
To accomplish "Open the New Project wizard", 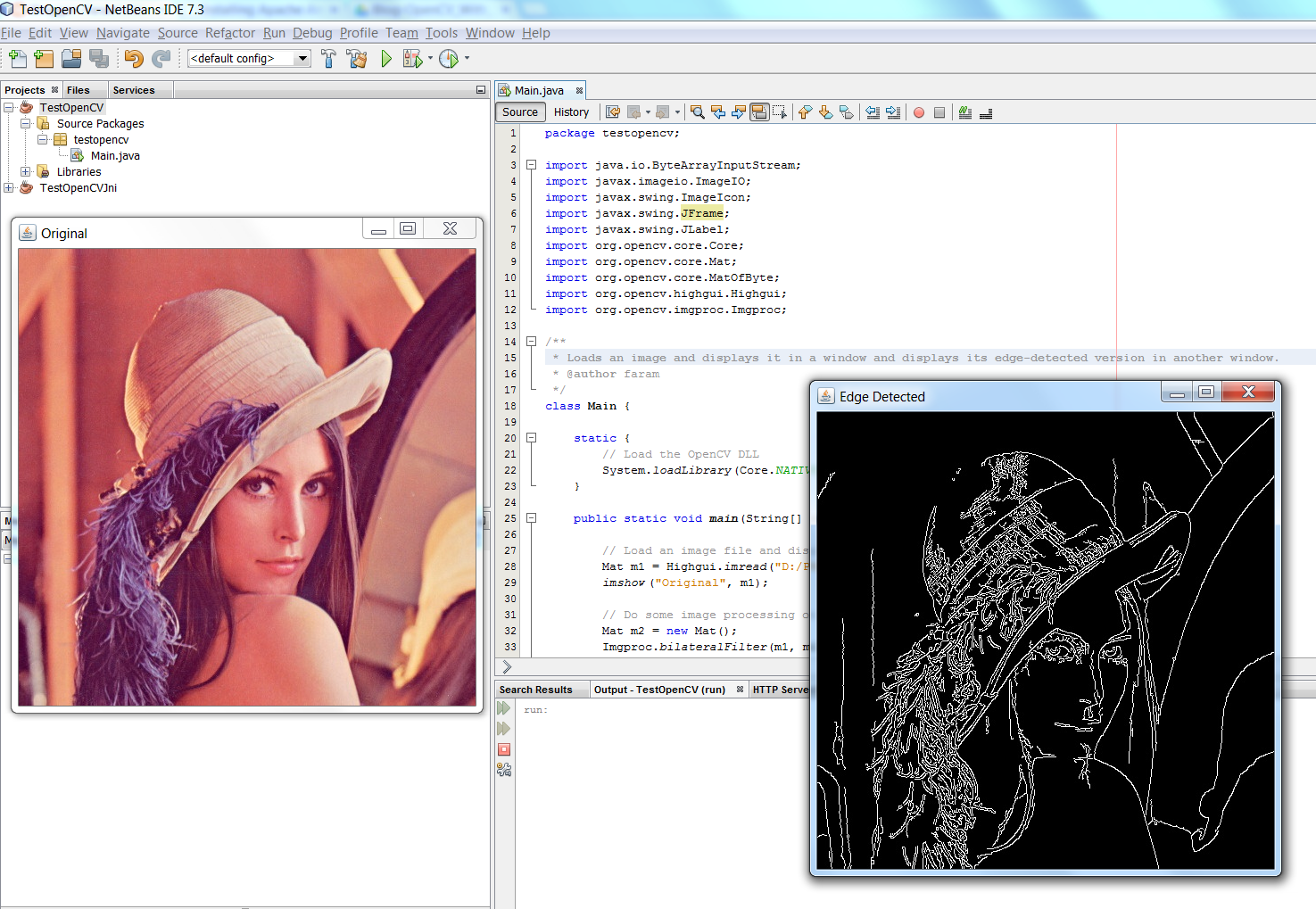I will (x=43, y=58).
